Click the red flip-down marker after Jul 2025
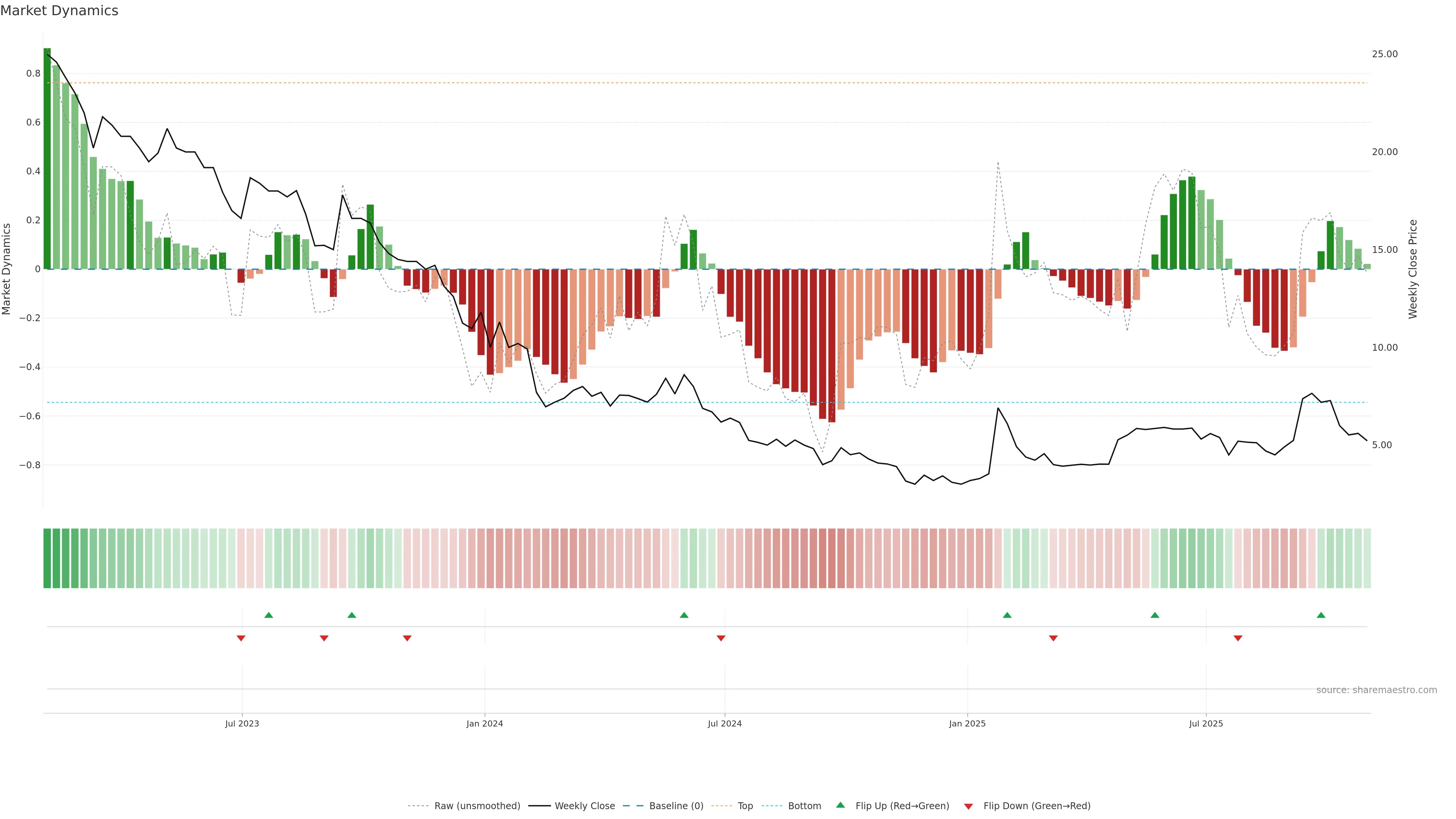Screen dimensions: 1456x819 point(1238,638)
